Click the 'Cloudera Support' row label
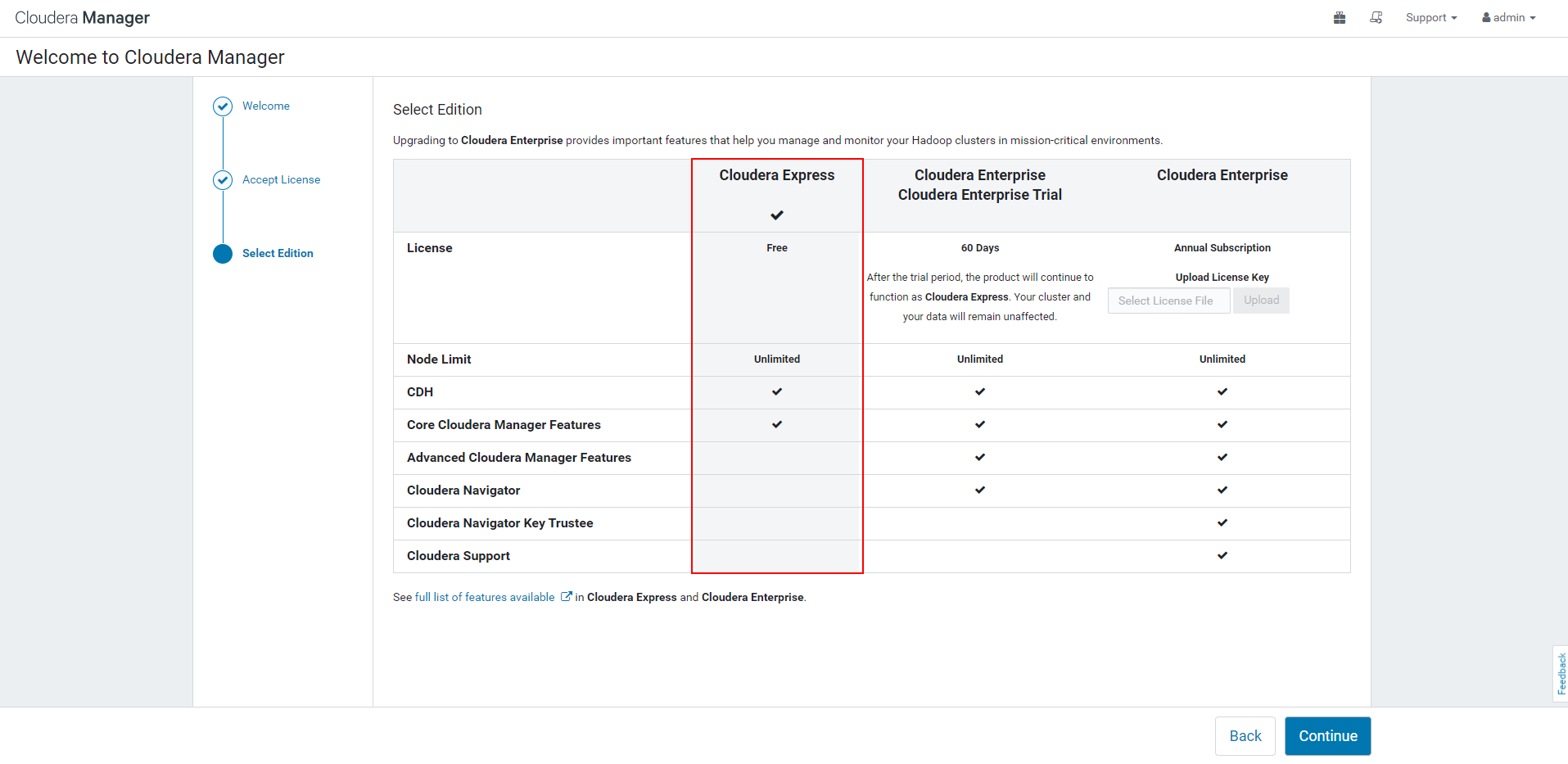1568x764 pixels. tap(459, 556)
